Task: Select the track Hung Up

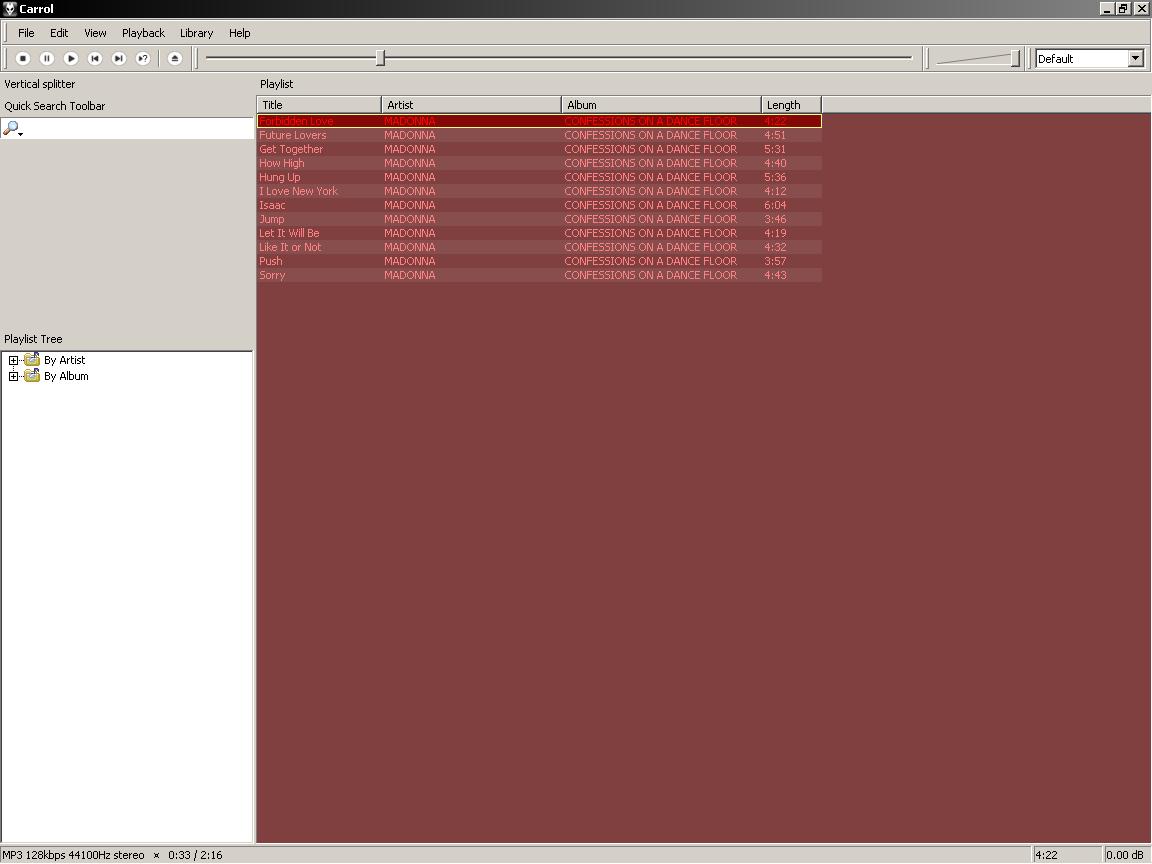Action: (x=280, y=177)
